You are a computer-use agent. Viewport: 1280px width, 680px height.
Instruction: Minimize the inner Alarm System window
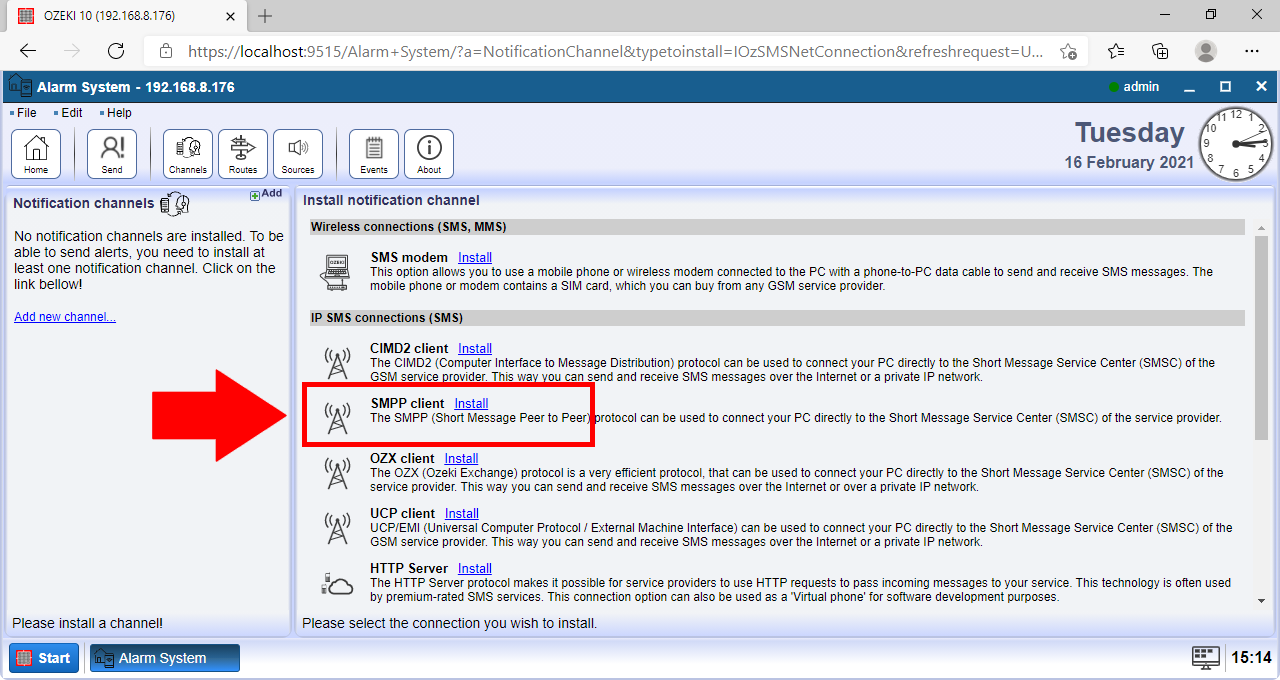1190,87
